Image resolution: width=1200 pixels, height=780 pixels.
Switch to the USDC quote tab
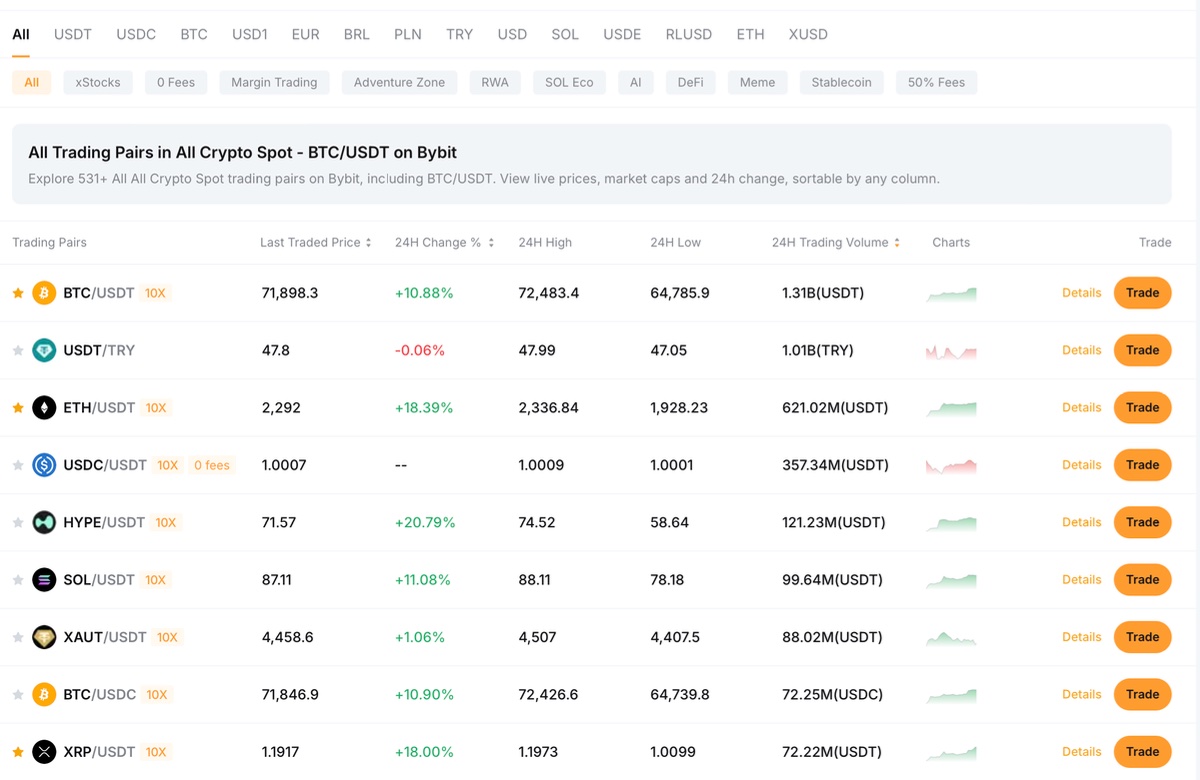point(136,34)
